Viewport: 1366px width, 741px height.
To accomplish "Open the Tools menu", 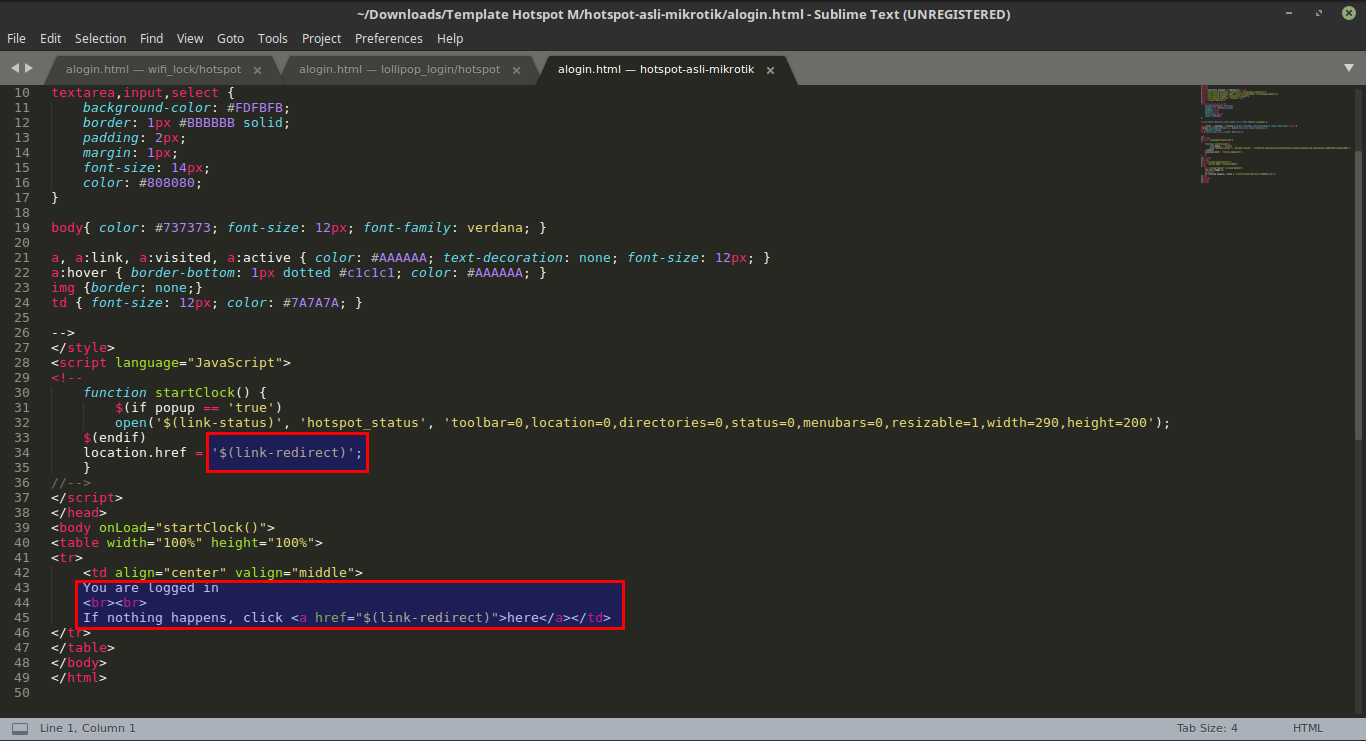I will click(x=272, y=38).
